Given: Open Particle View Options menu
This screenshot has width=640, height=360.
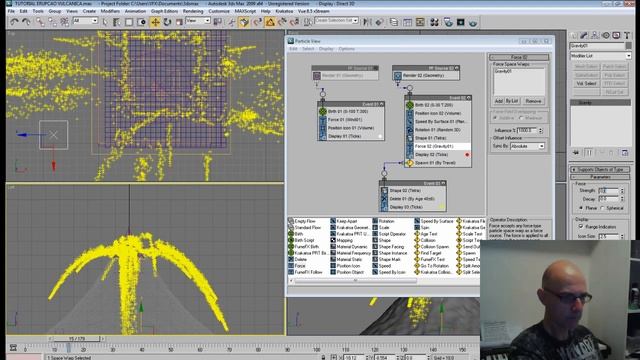Looking at the screenshot, I should coord(347,49).
